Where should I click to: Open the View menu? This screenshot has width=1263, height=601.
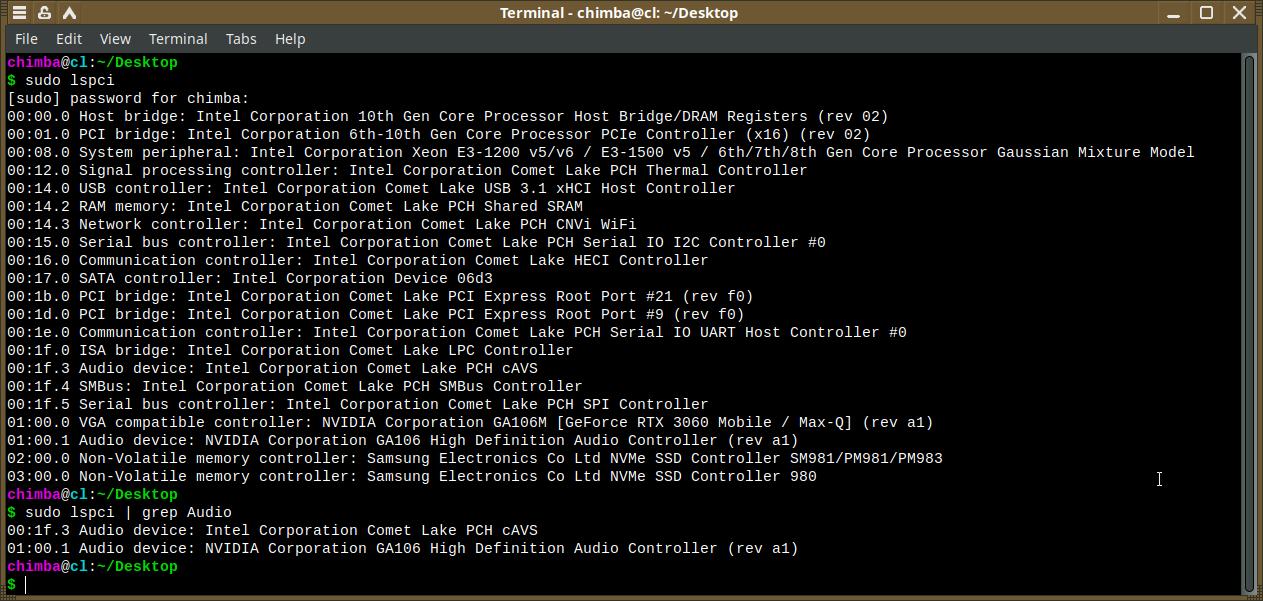click(115, 39)
